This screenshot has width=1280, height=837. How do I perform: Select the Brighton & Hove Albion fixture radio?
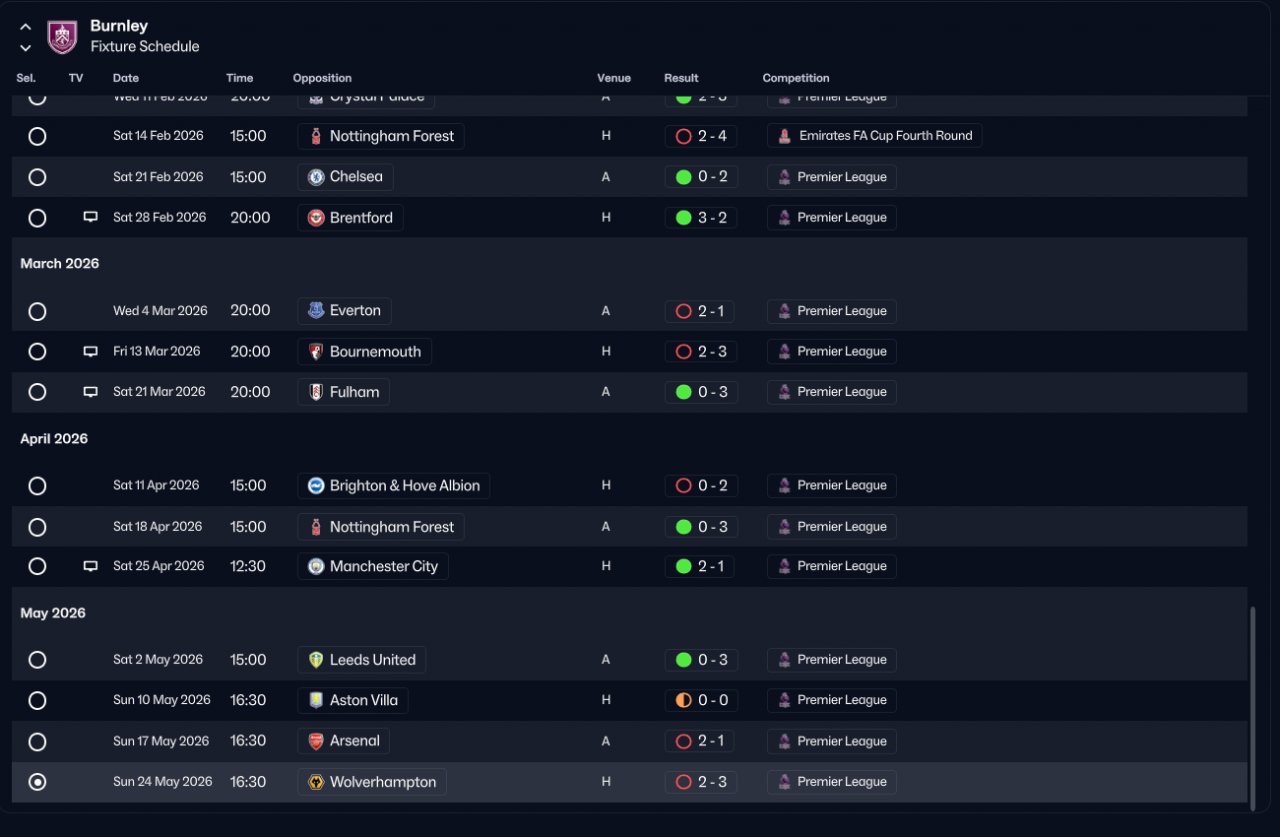tap(37, 486)
